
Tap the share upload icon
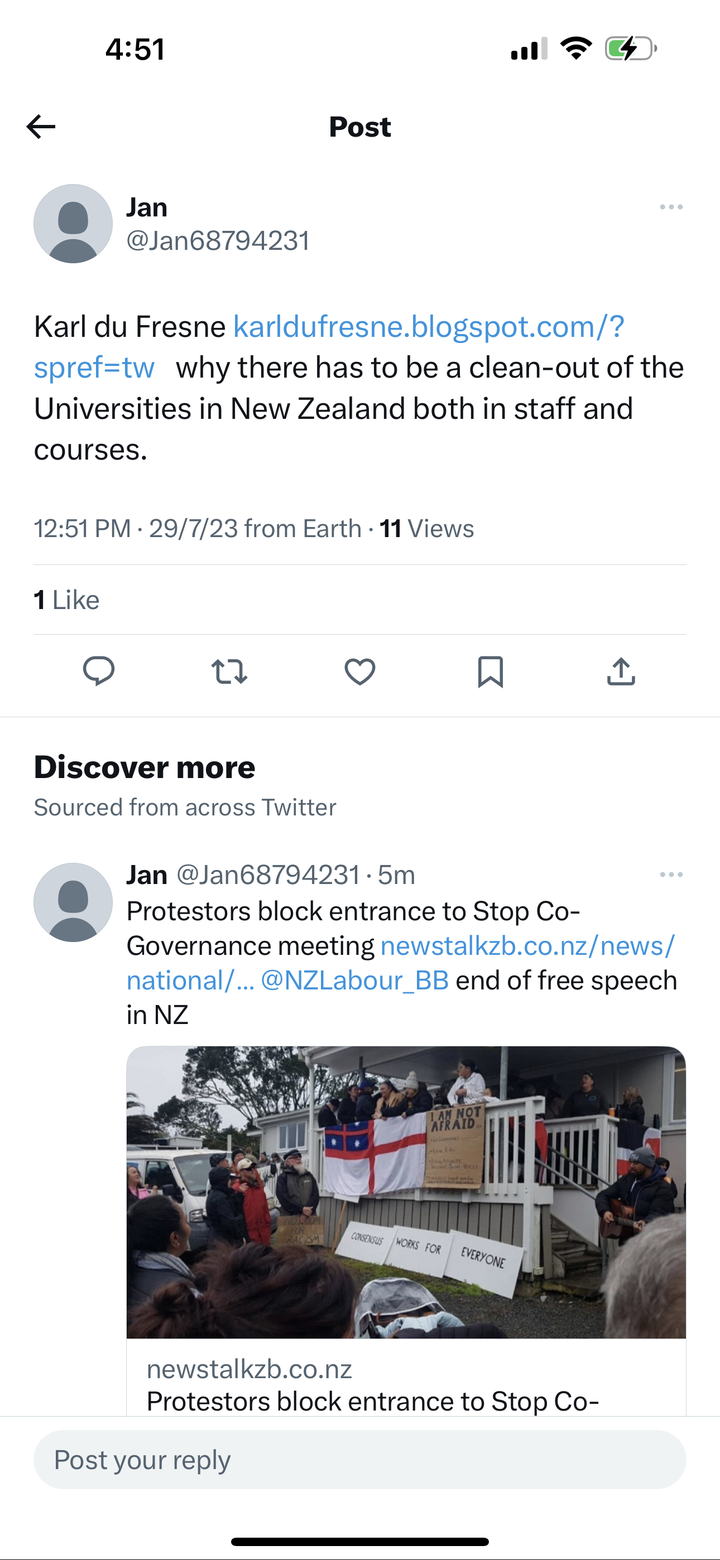click(620, 672)
